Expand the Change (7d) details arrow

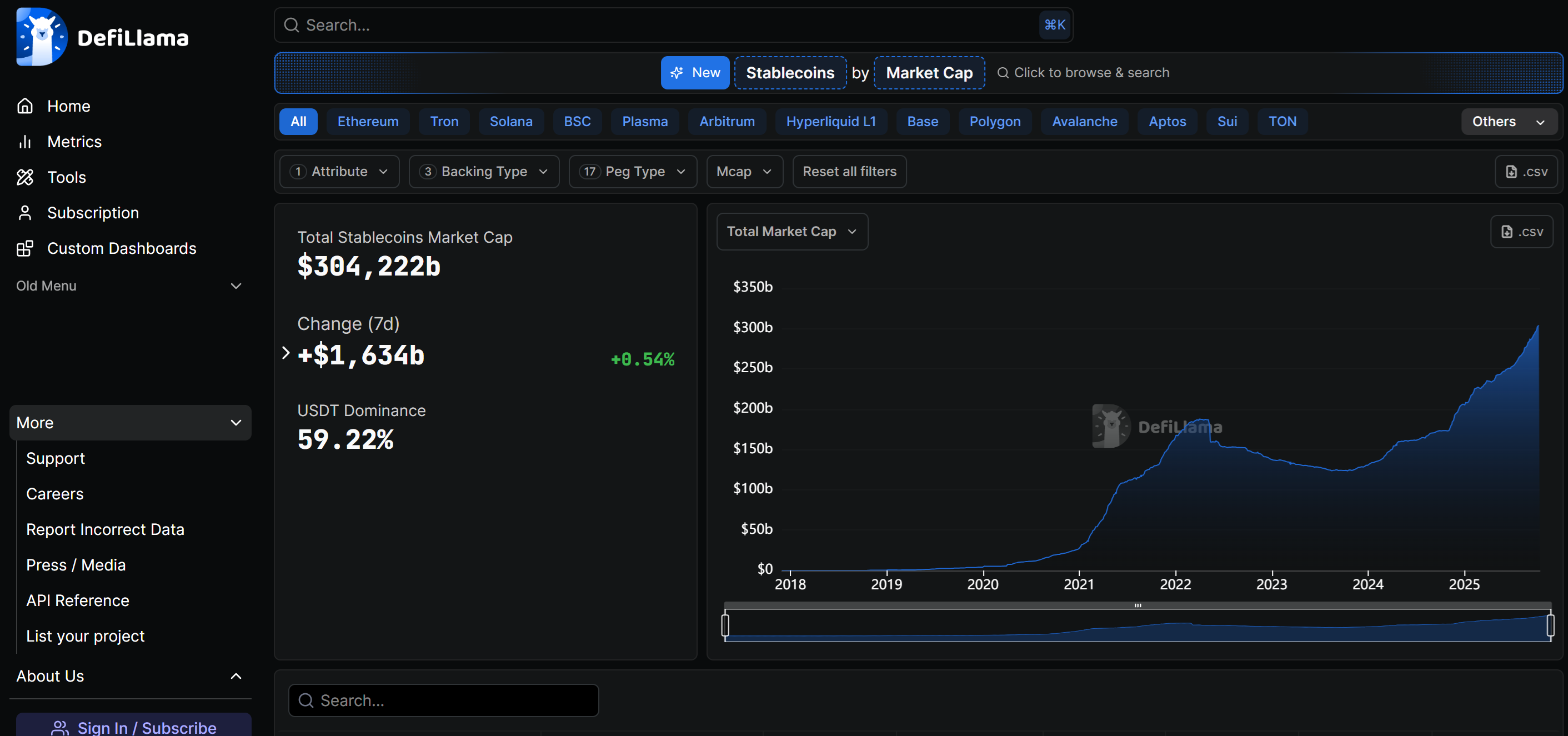(285, 353)
